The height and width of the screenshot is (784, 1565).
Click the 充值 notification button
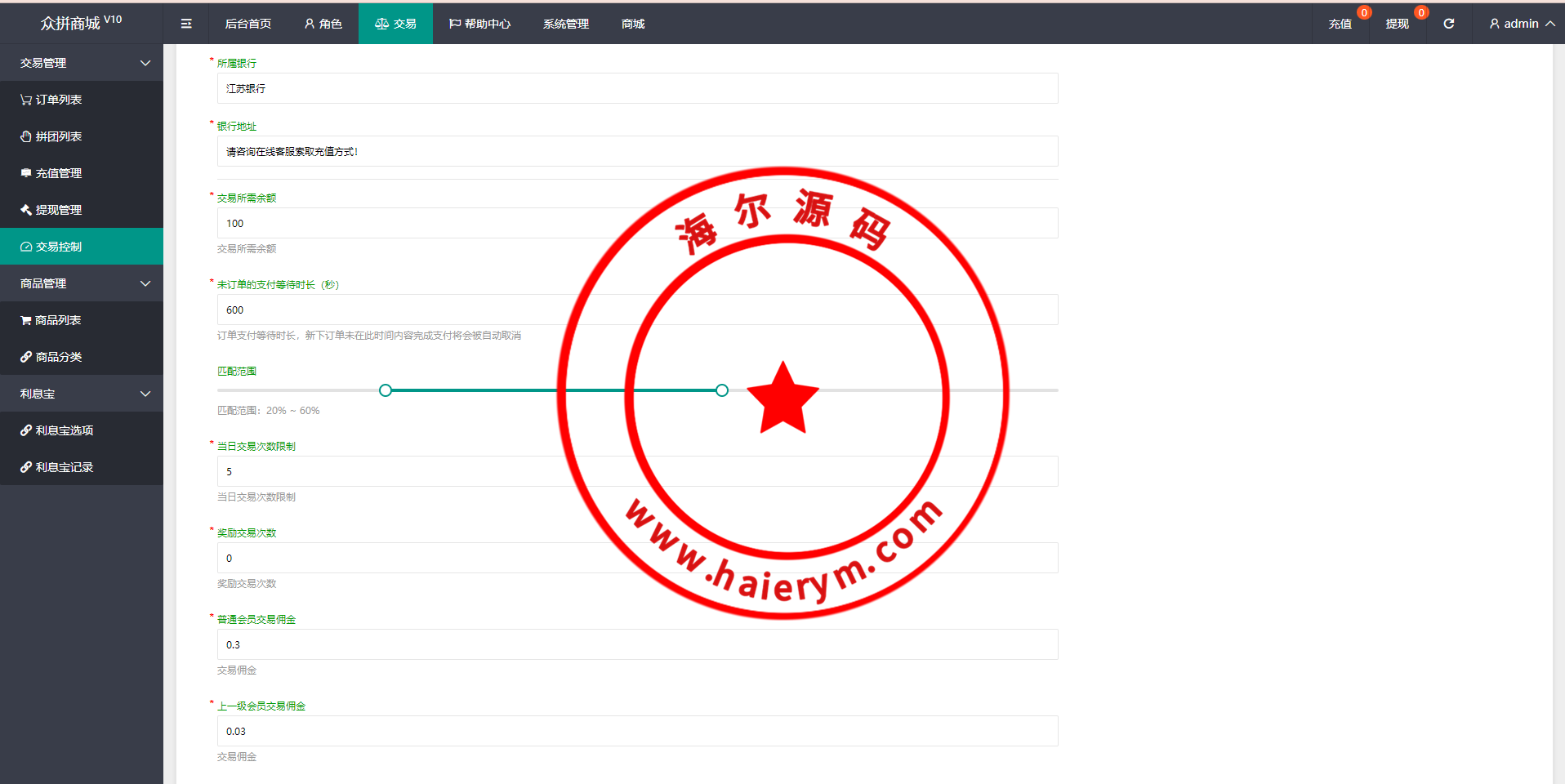point(1340,24)
